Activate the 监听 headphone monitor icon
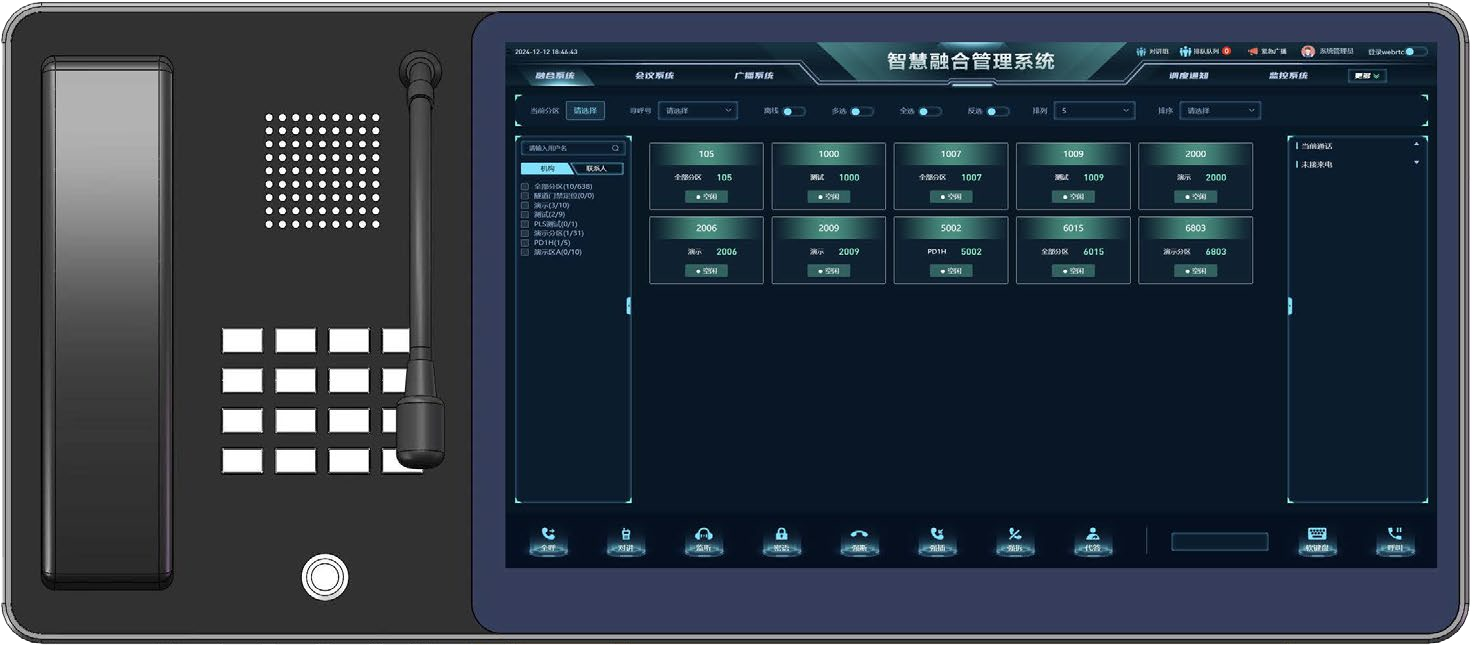This screenshot has width=1472, height=645. pyautogui.click(x=704, y=534)
